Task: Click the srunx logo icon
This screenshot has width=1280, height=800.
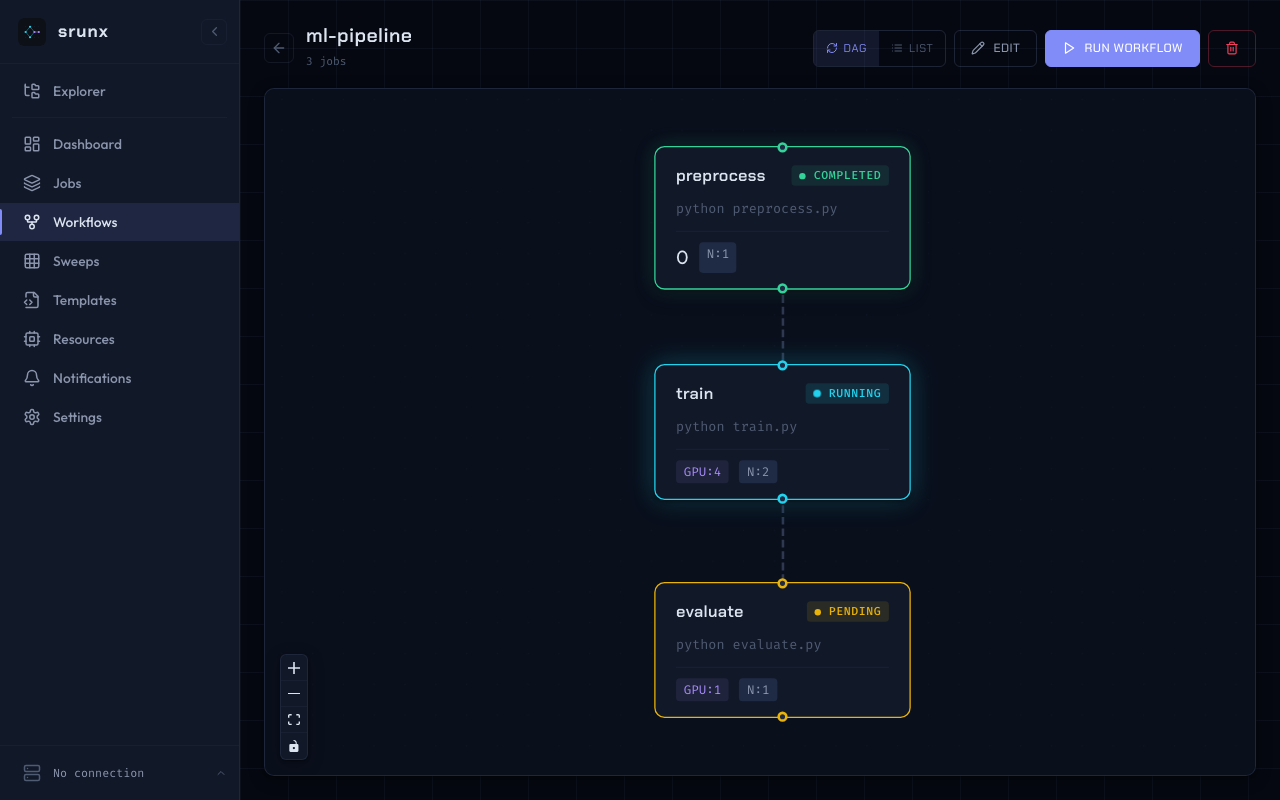Action: [32, 32]
